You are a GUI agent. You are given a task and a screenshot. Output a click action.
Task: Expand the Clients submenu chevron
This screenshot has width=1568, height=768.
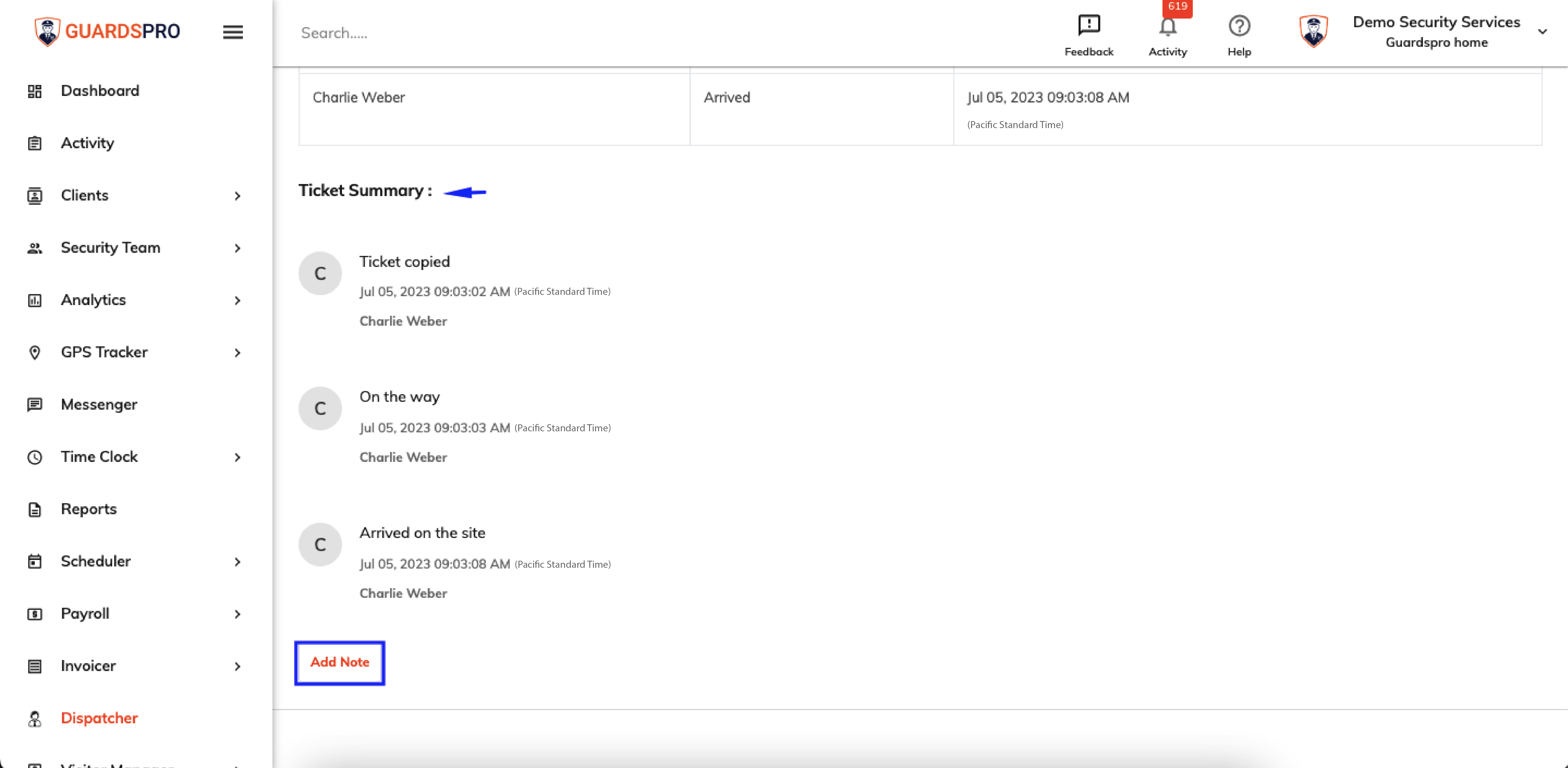[237, 196]
